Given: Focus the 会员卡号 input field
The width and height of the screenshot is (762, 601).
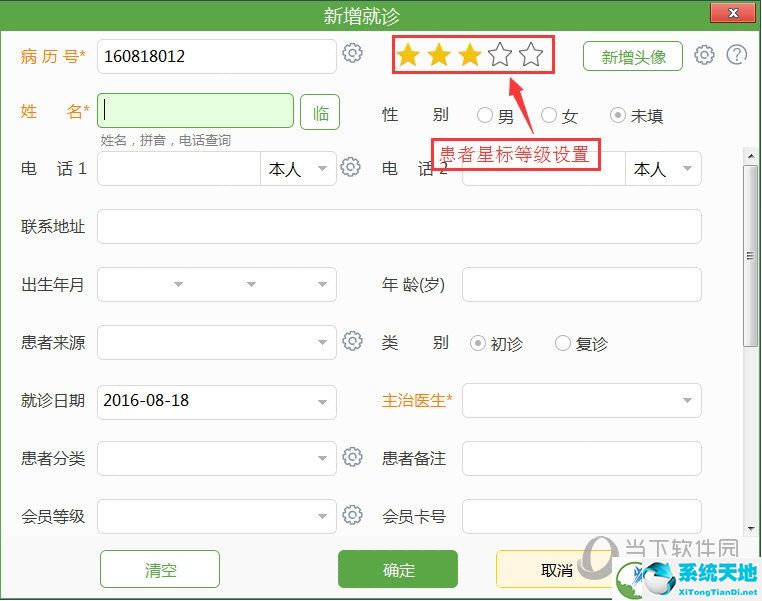Looking at the screenshot, I should click(x=582, y=516).
